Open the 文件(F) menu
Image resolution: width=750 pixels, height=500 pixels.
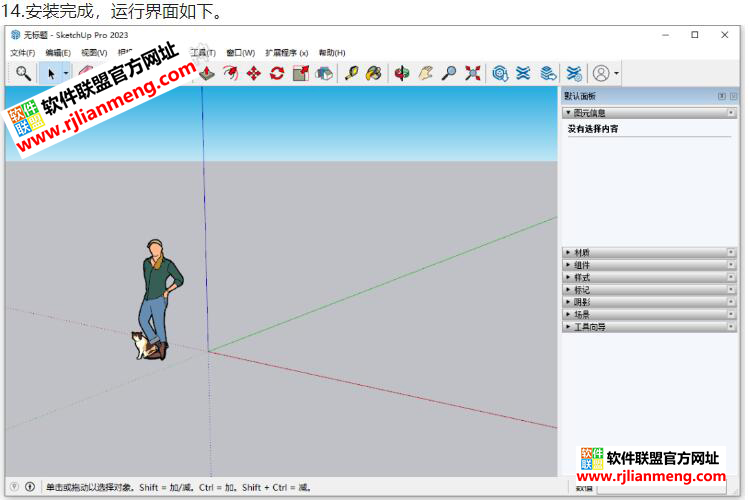(x=22, y=52)
